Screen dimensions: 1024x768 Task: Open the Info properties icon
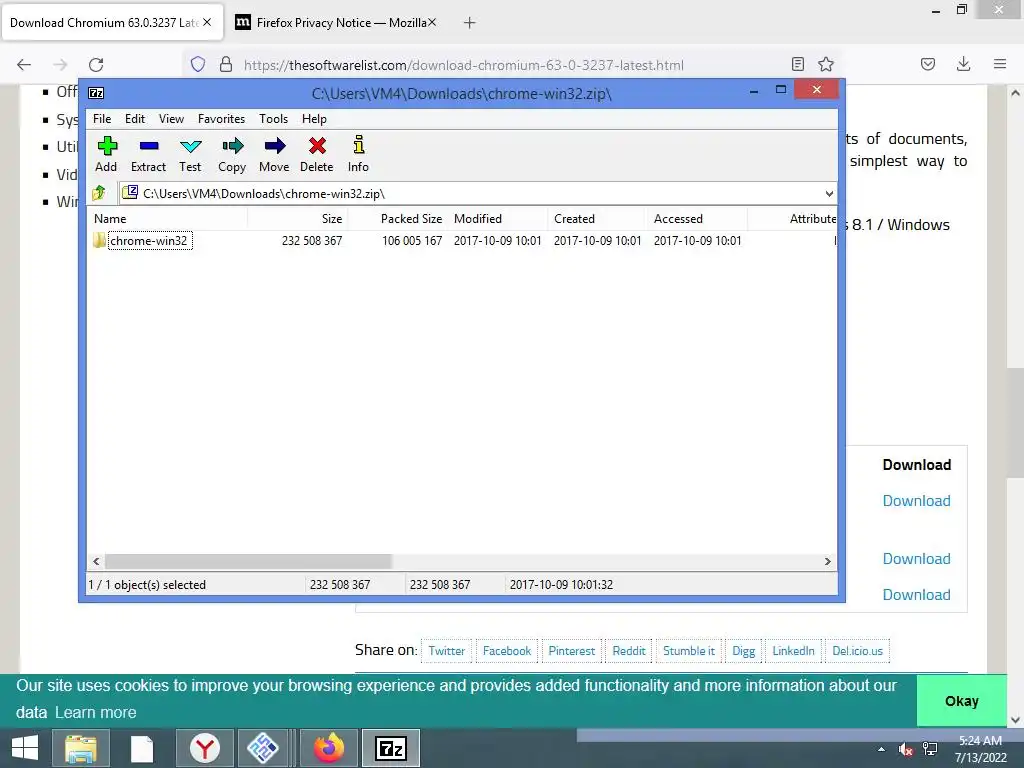tap(359, 144)
